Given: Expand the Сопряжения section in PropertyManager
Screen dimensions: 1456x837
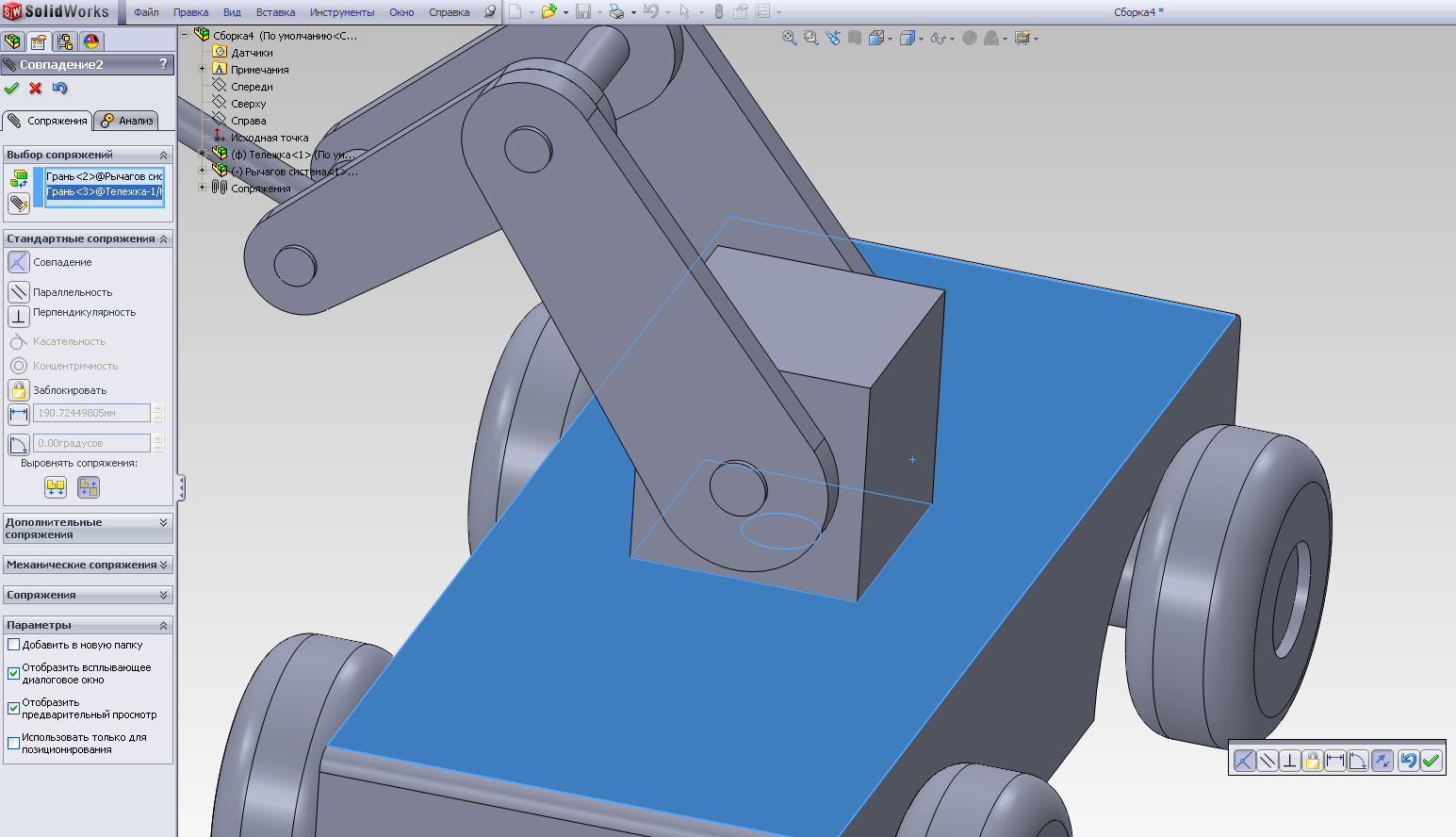Looking at the screenshot, I should pos(163,595).
